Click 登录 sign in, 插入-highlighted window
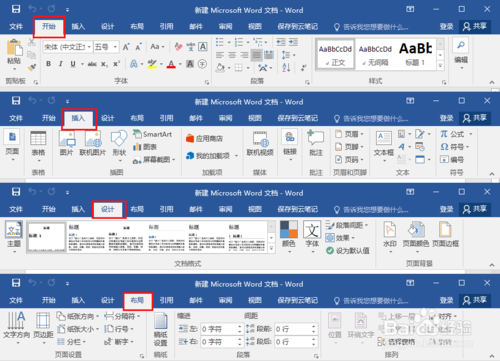 [446, 118]
